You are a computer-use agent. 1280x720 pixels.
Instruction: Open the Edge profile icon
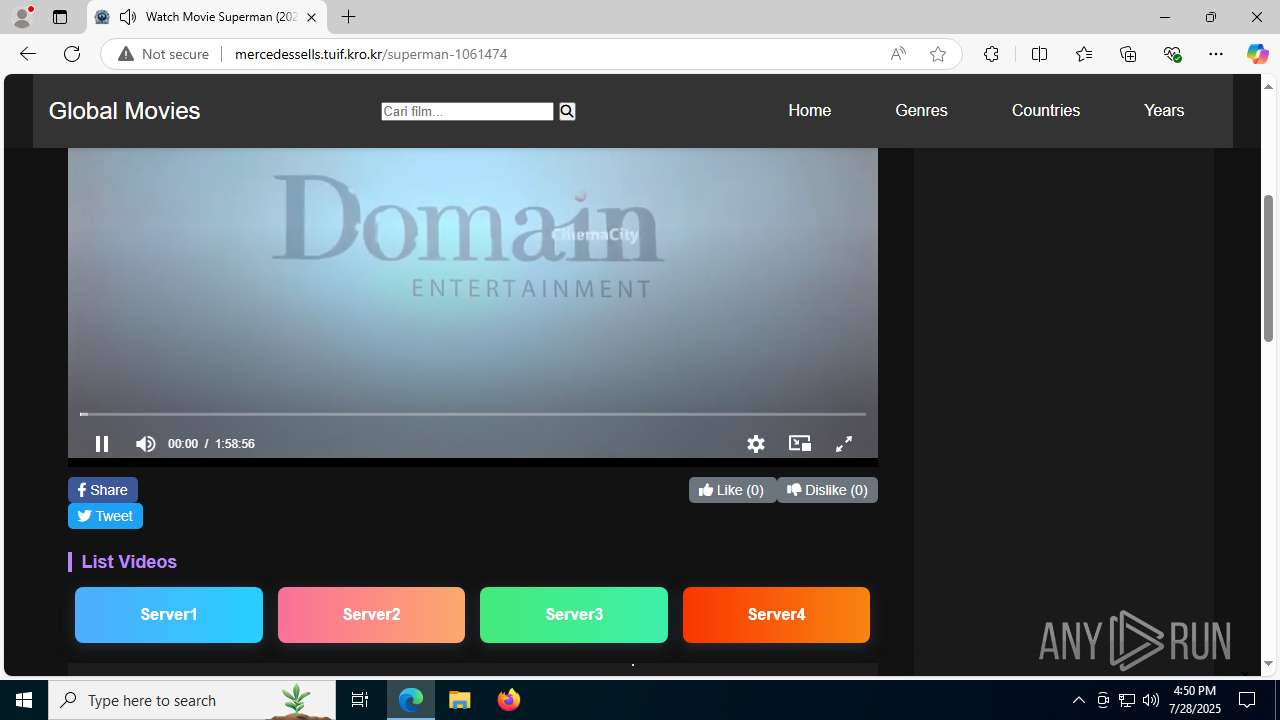tap(22, 17)
